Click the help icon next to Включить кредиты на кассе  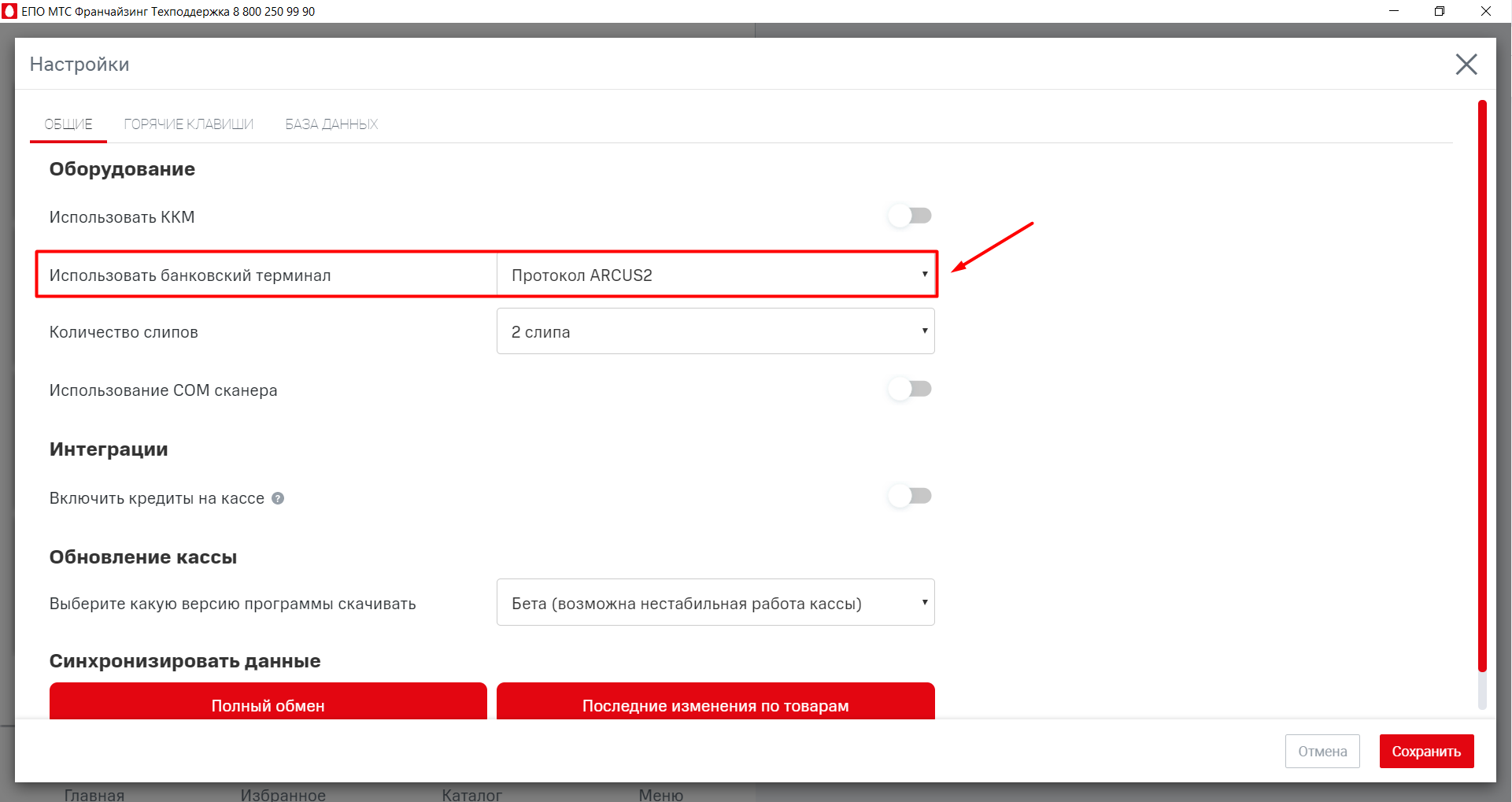click(278, 498)
